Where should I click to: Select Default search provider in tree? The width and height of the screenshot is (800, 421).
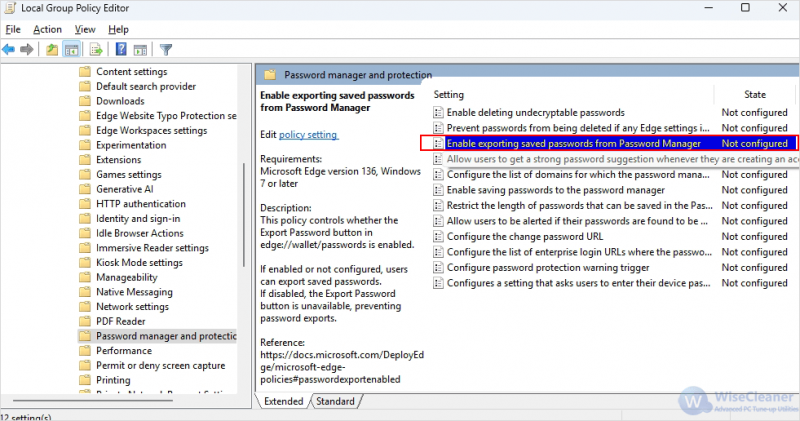click(146, 86)
